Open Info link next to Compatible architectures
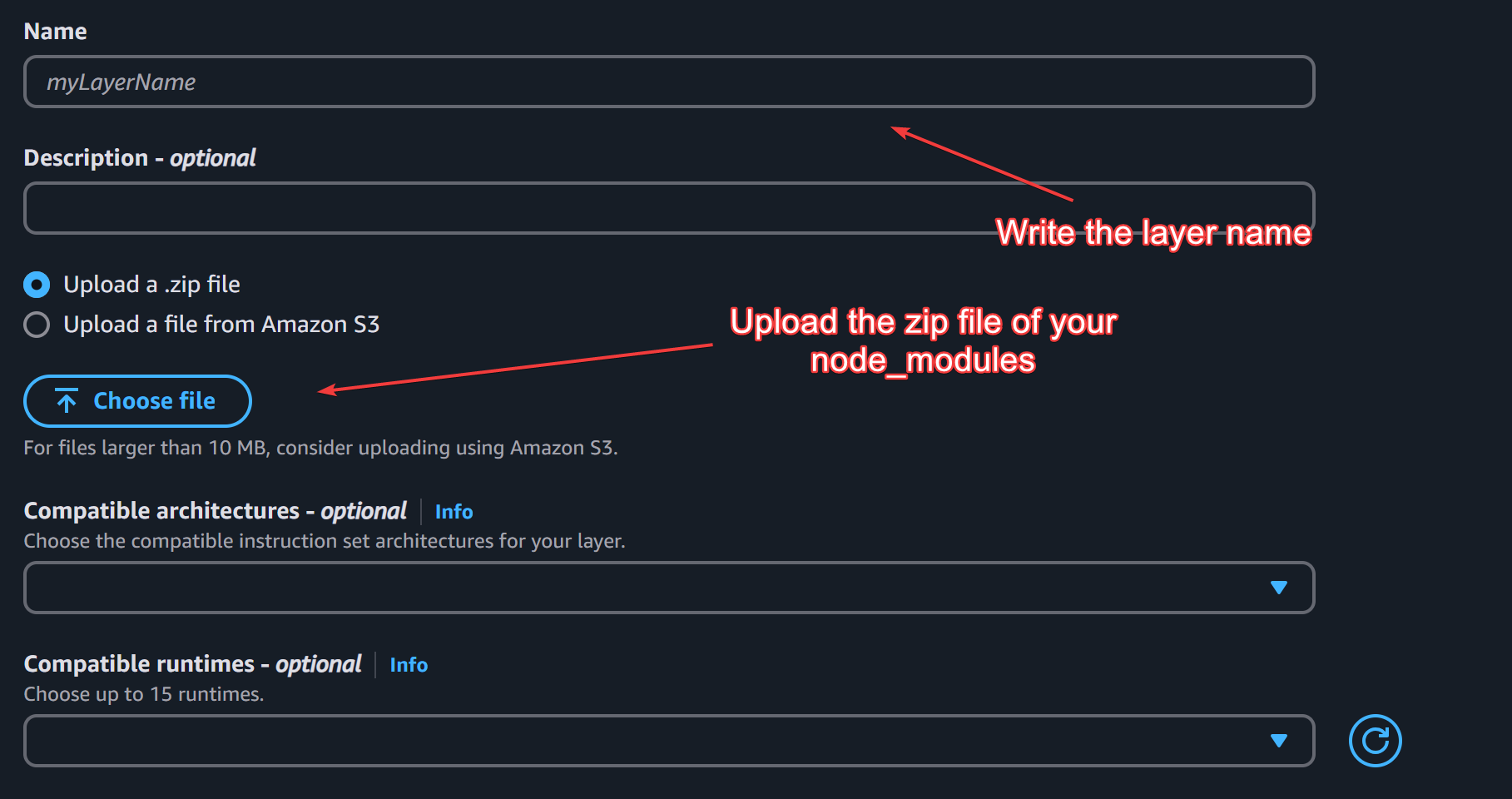1512x799 pixels. pos(454,512)
